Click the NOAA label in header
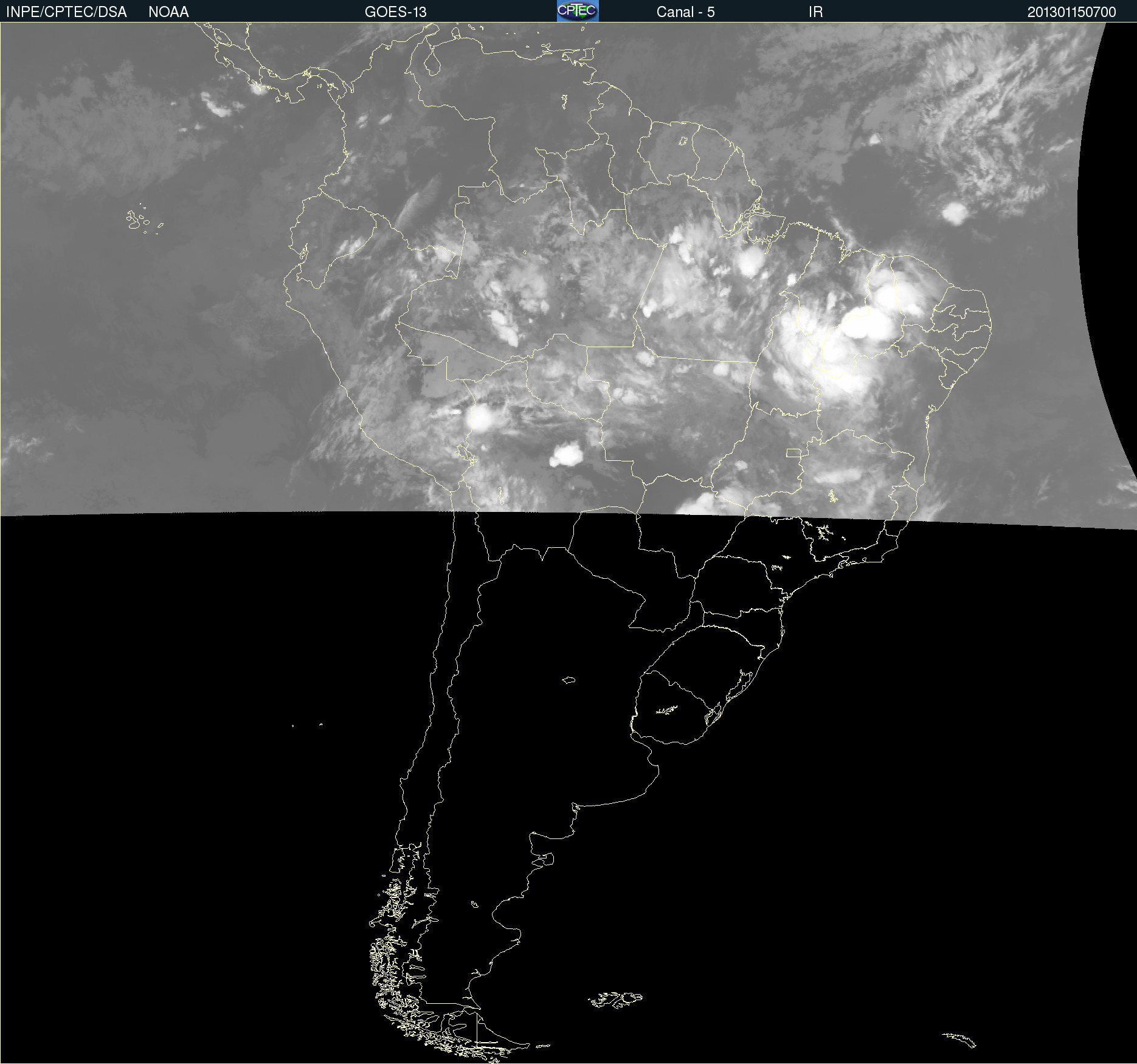Viewport: 1137px width, 1064px height. 168,12
